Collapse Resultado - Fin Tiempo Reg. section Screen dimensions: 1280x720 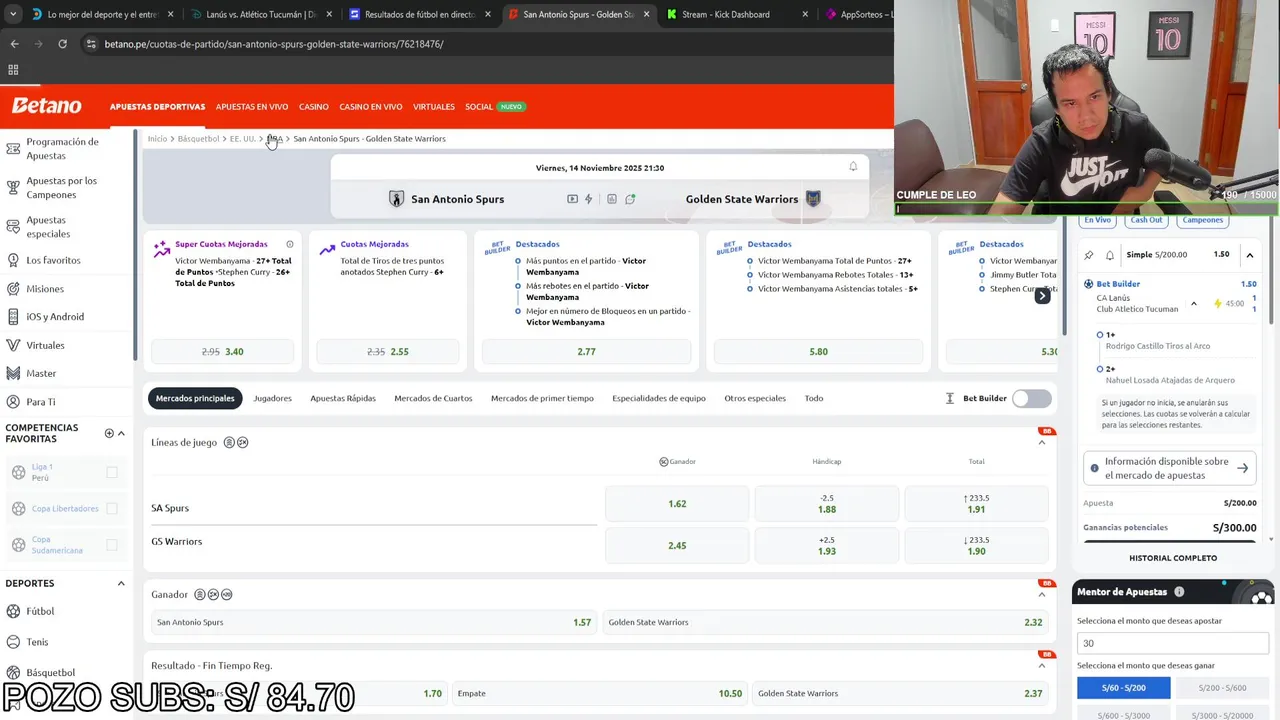click(1042, 665)
